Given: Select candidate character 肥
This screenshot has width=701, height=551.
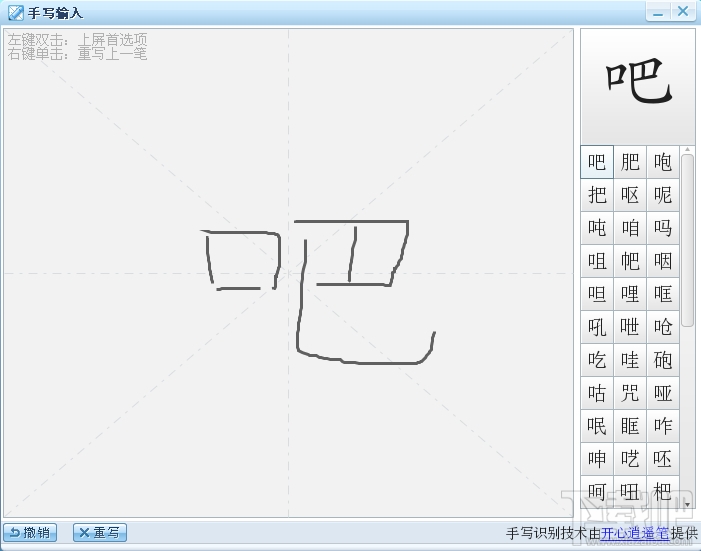Looking at the screenshot, I should pyautogui.click(x=630, y=162).
